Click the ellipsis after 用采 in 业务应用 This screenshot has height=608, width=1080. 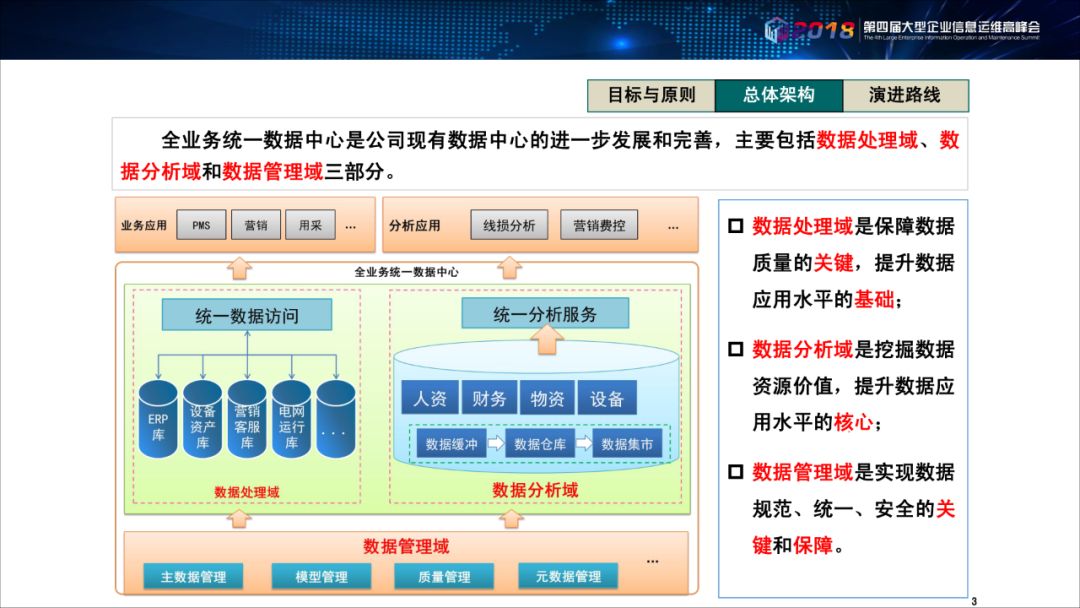351,227
